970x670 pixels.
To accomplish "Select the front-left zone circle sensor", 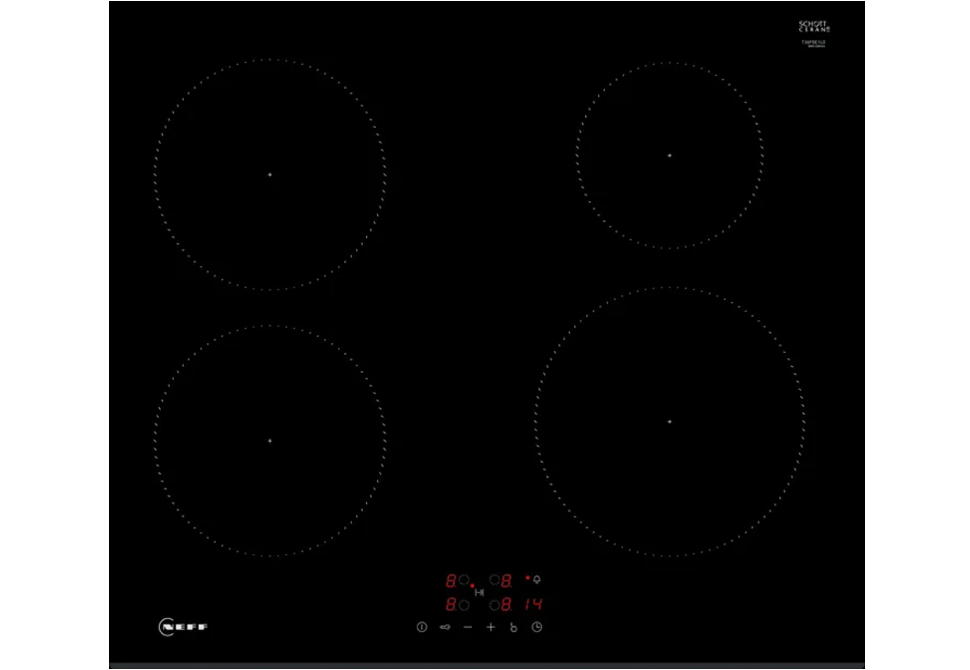I will click(x=464, y=604).
